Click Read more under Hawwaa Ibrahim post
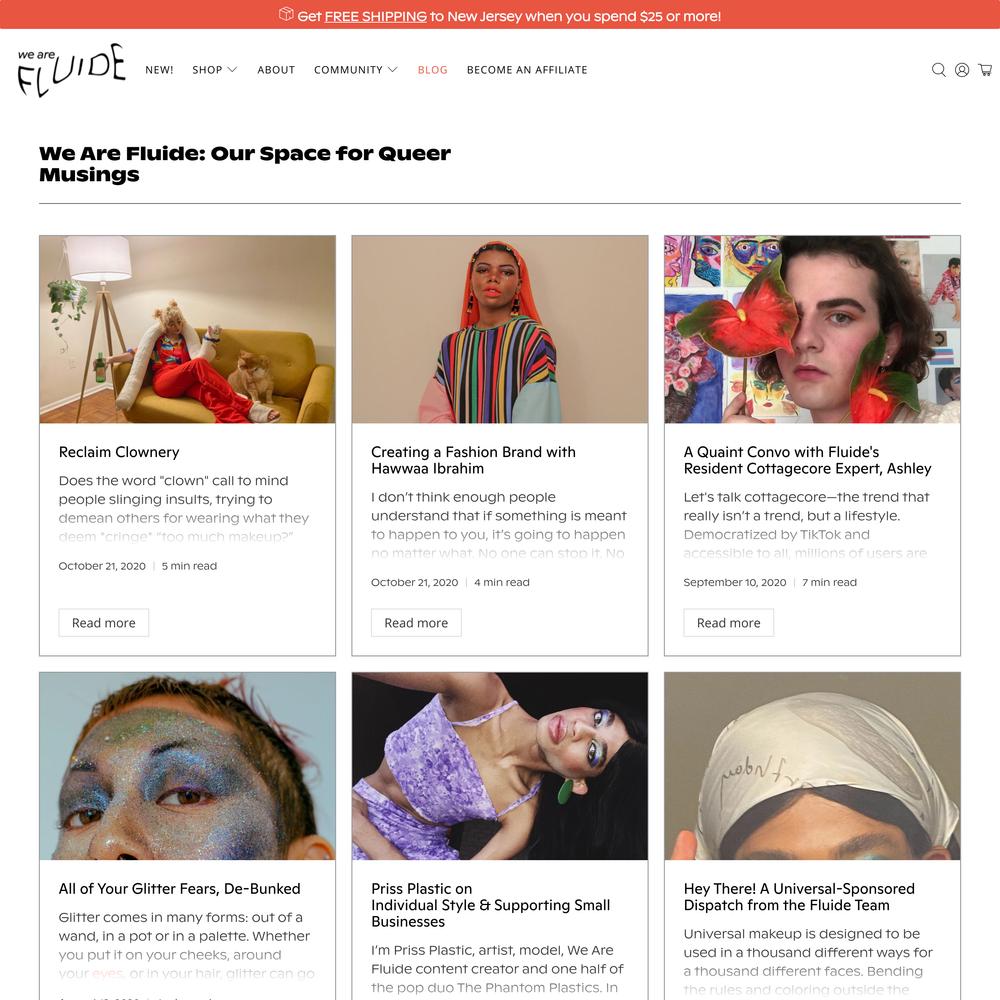Image resolution: width=1000 pixels, height=1000 pixels. pos(416,622)
